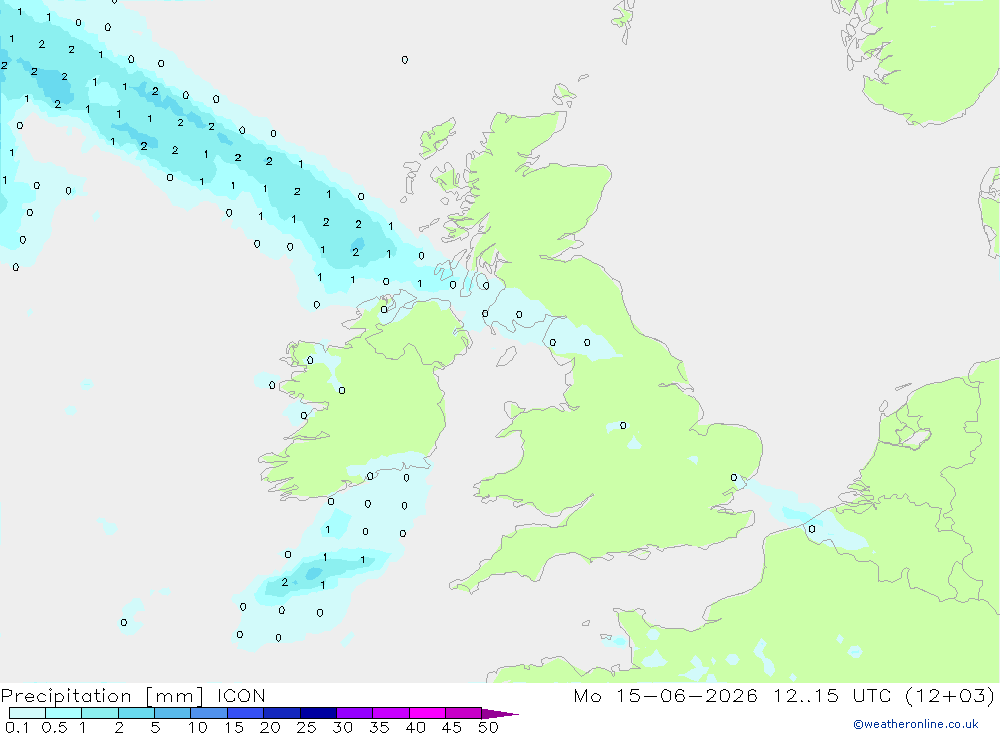Click the legend label '30'

[x=343, y=727]
